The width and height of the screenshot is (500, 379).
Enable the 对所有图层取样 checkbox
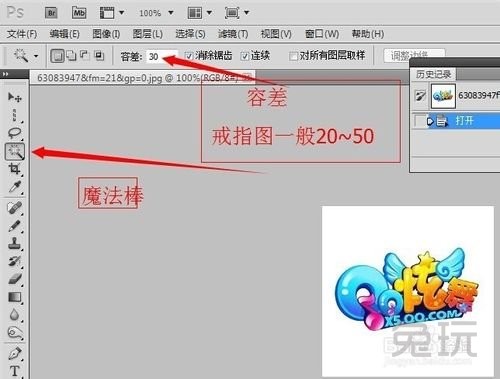293,56
